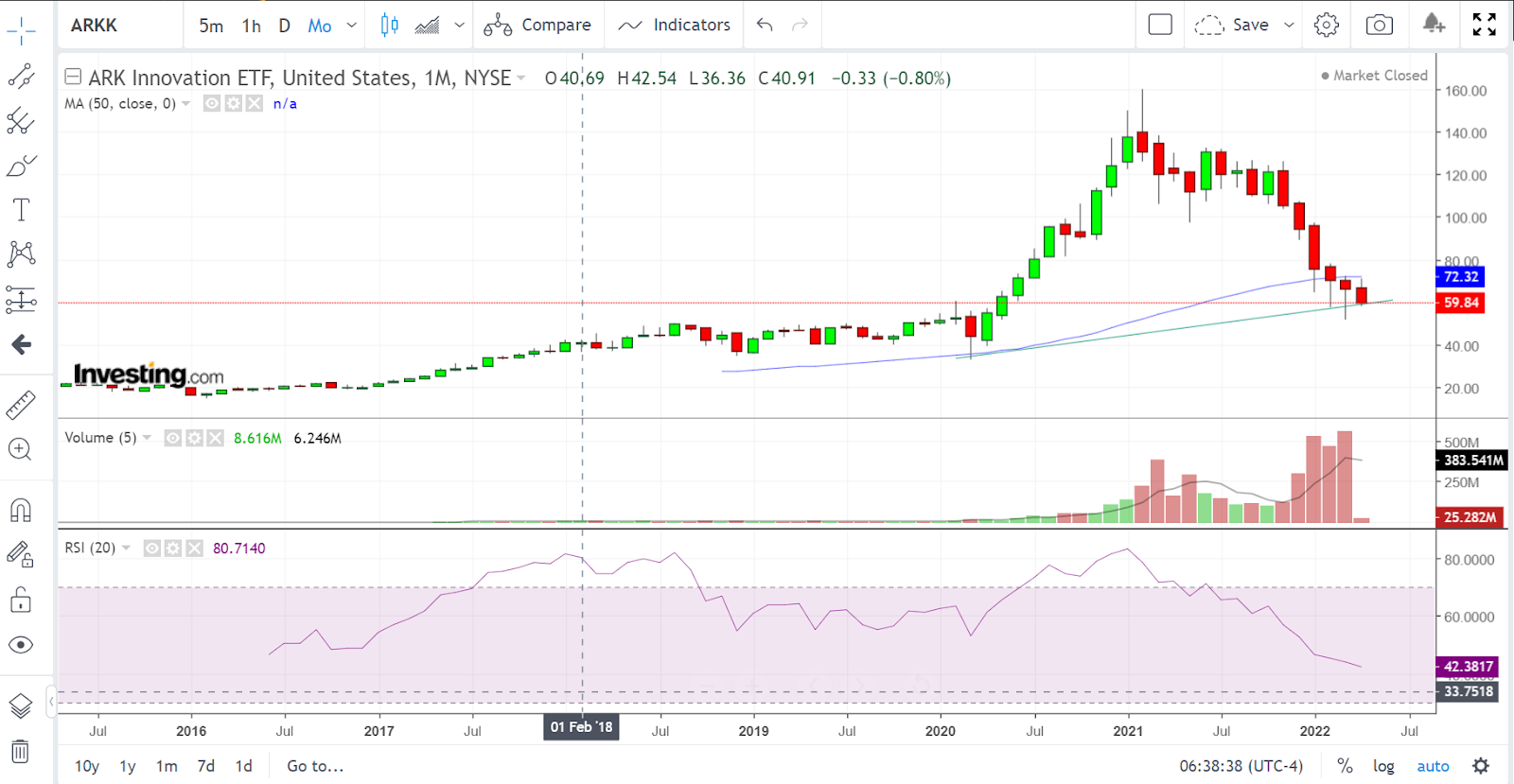Toggle logarithmic scale mode

point(1383,766)
